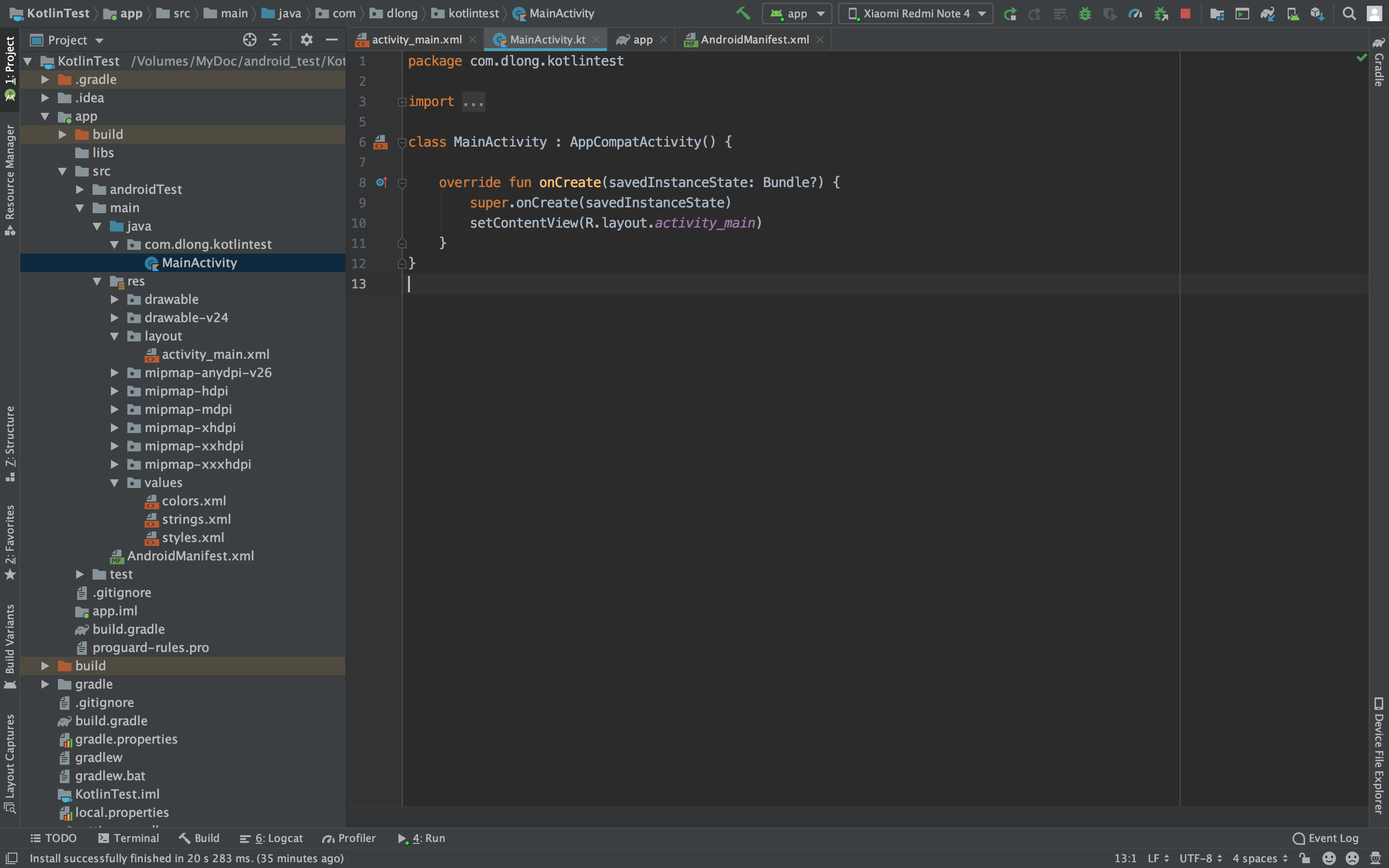Toggle the Structure tool window

[10, 444]
